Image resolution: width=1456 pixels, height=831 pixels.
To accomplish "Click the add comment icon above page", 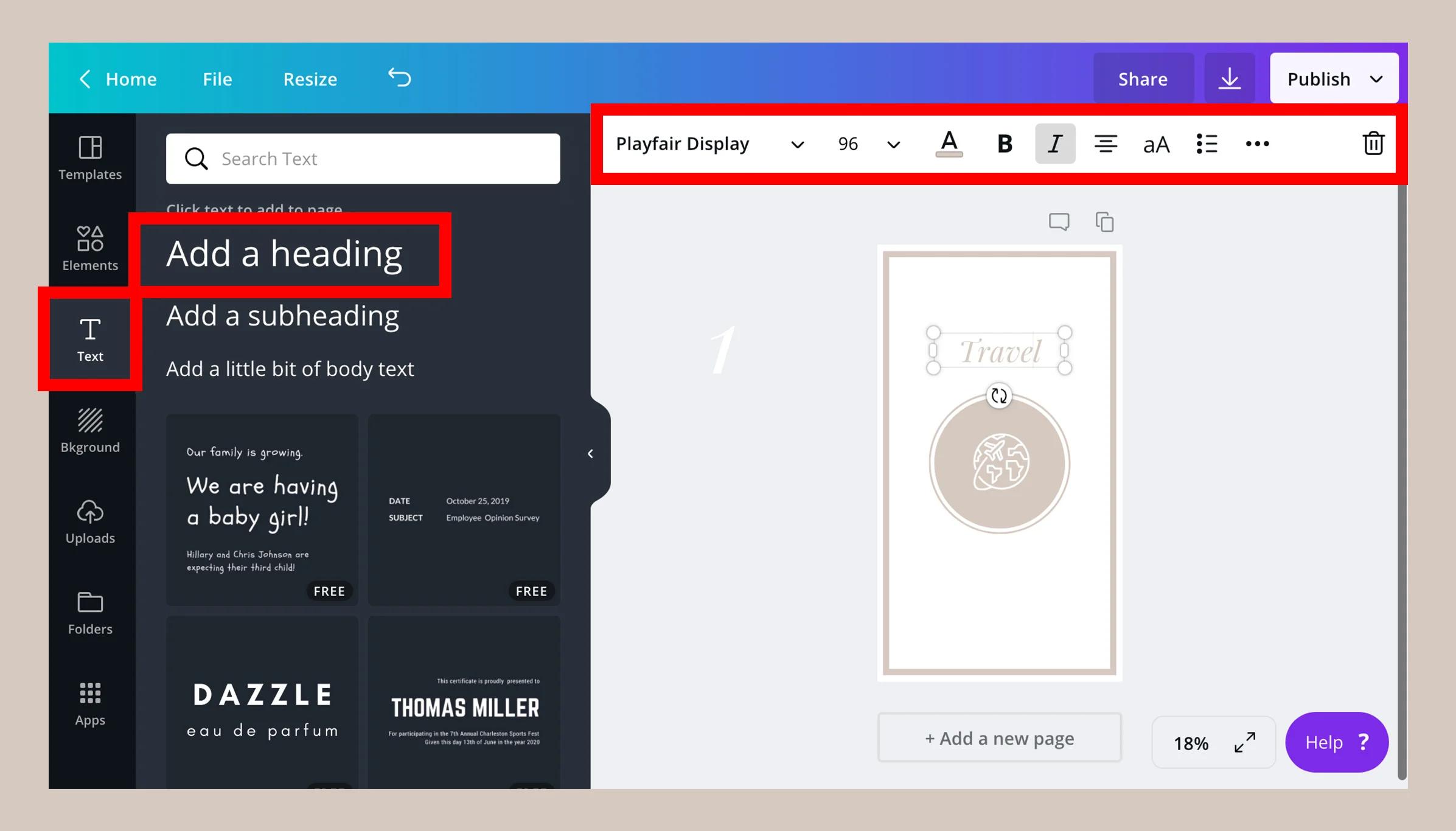I will click(1059, 222).
